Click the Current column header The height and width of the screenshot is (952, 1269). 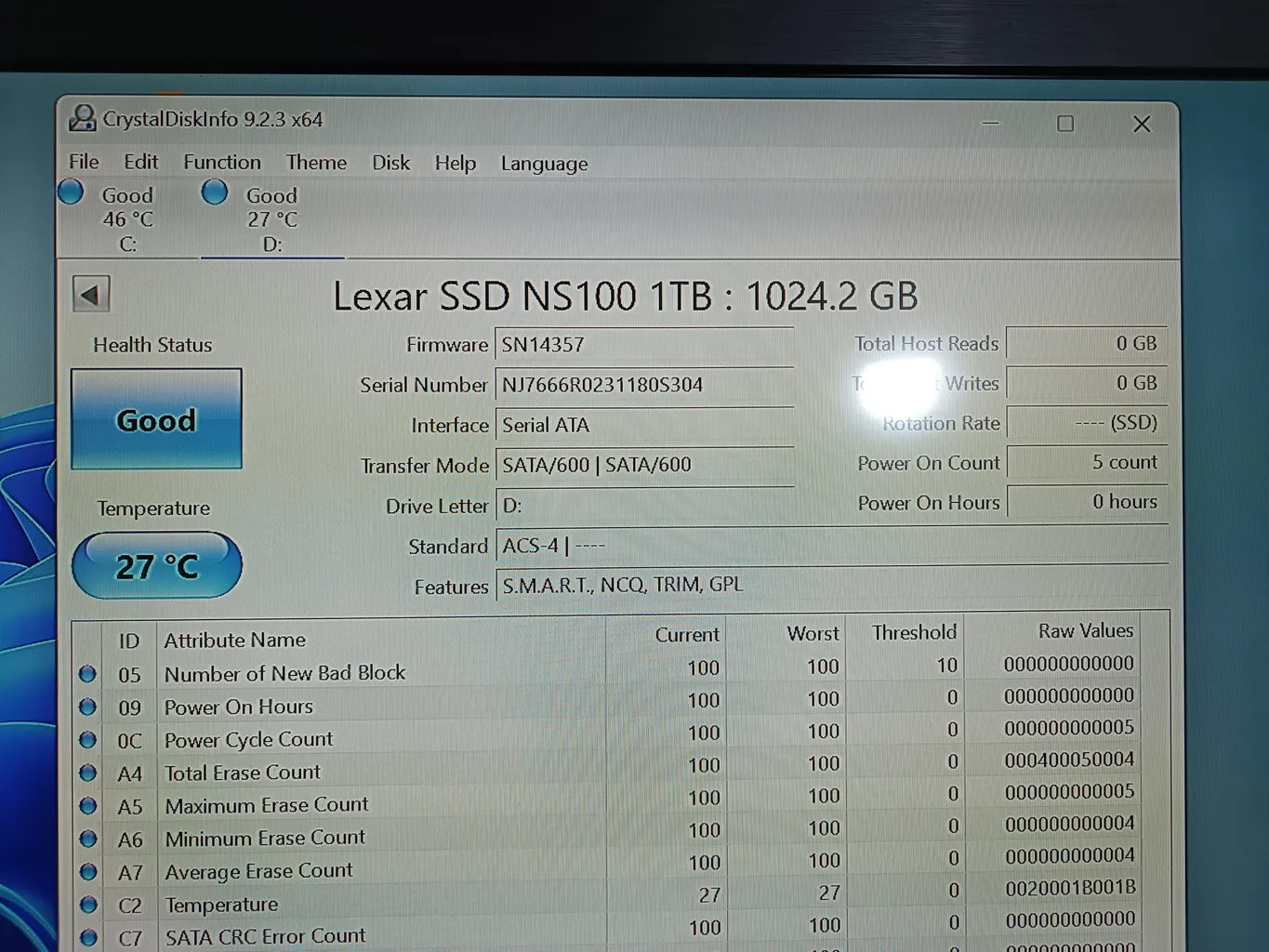[687, 634]
